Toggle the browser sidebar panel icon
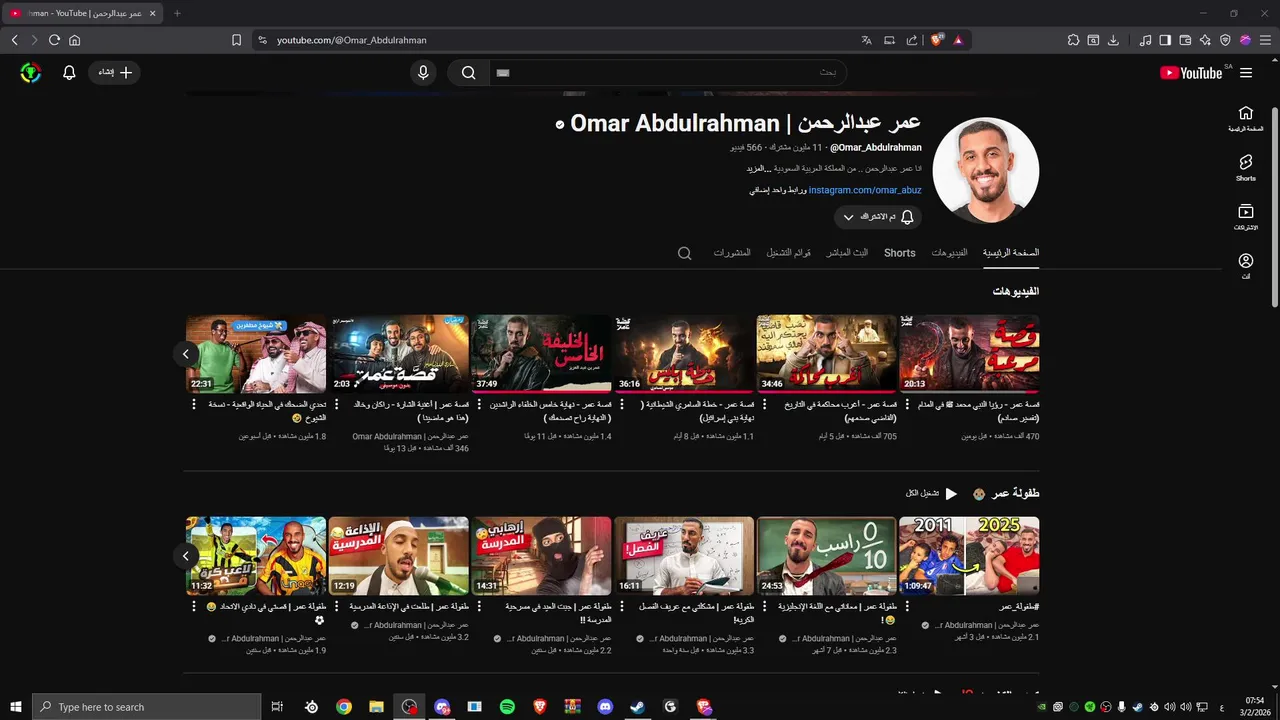 click(1165, 40)
